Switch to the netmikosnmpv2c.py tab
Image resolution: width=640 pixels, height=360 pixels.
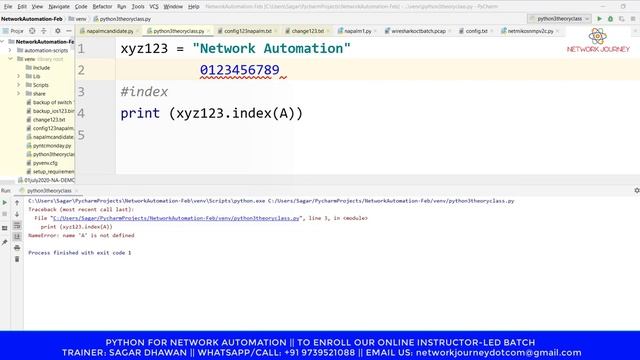[x=531, y=31]
